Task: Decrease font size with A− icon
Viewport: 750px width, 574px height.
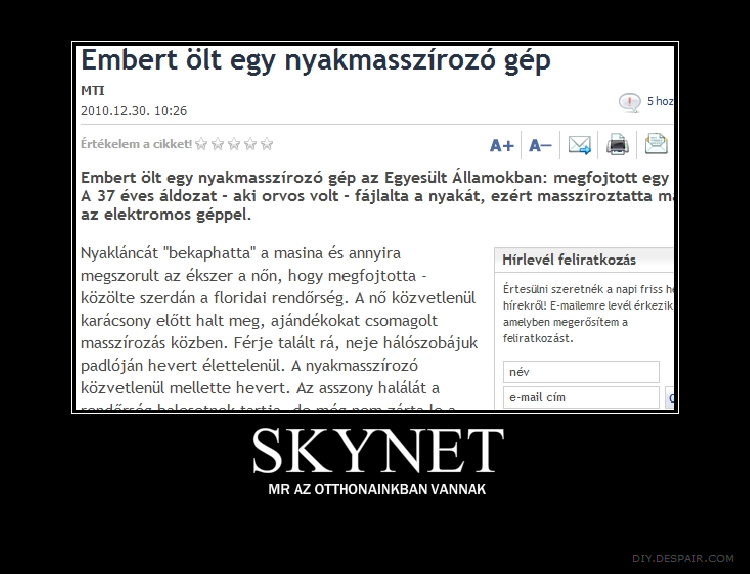Action: pyautogui.click(x=540, y=145)
